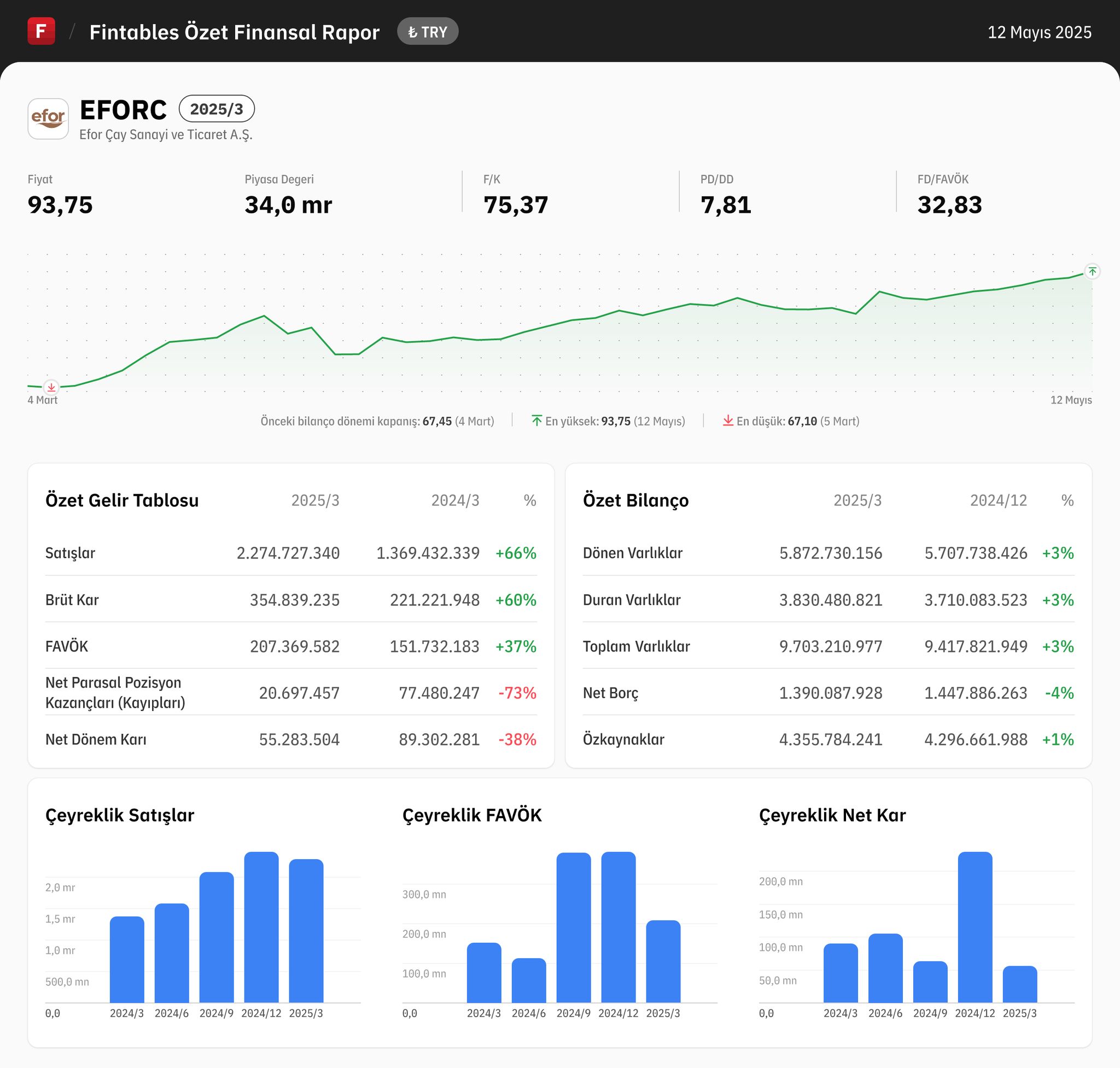
Task: Click the Satışlar row +66% value
Action: (515, 553)
